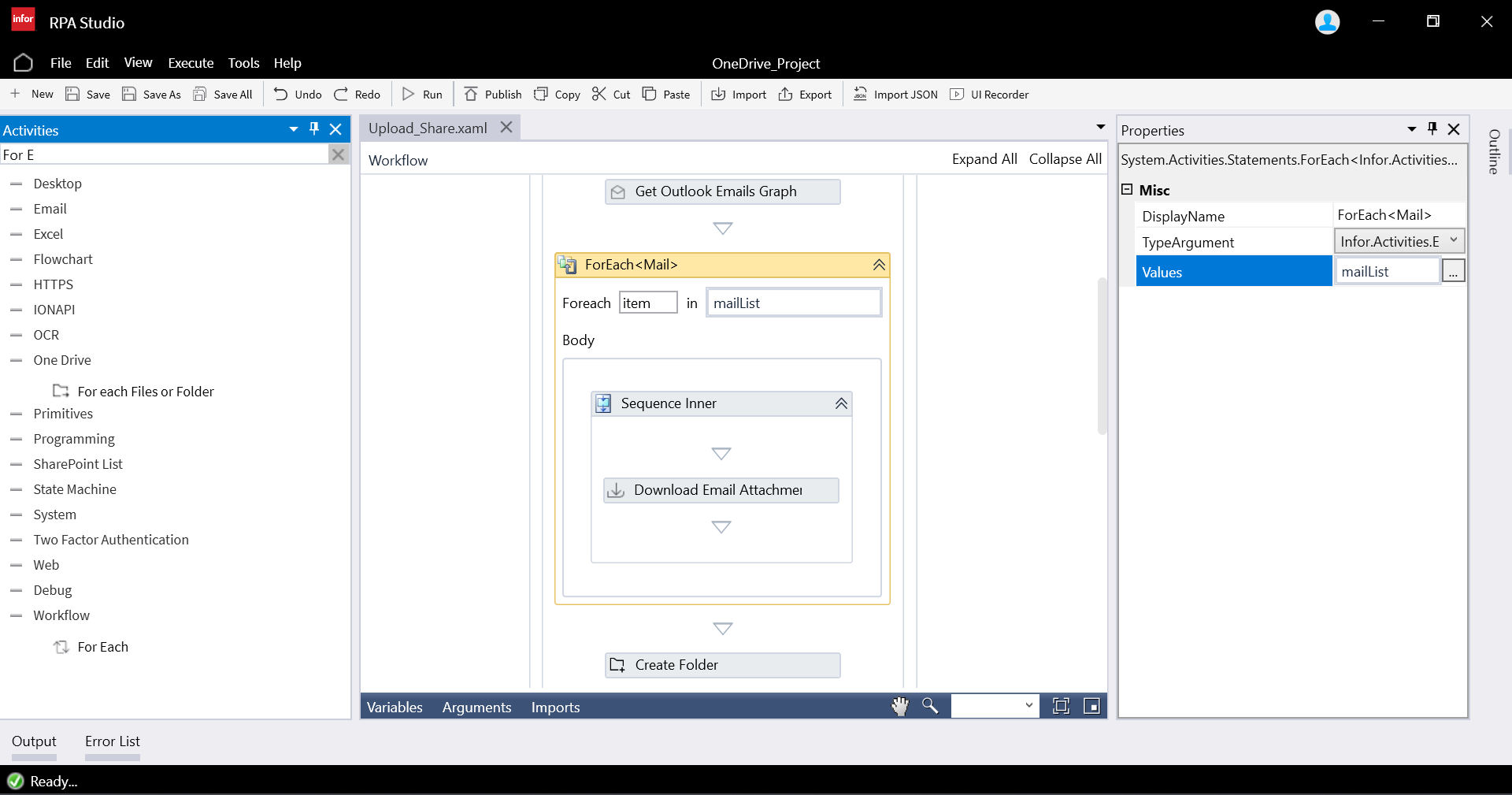Click the fit to screen icon
Viewport: 1512px width, 795px height.
(1061, 707)
